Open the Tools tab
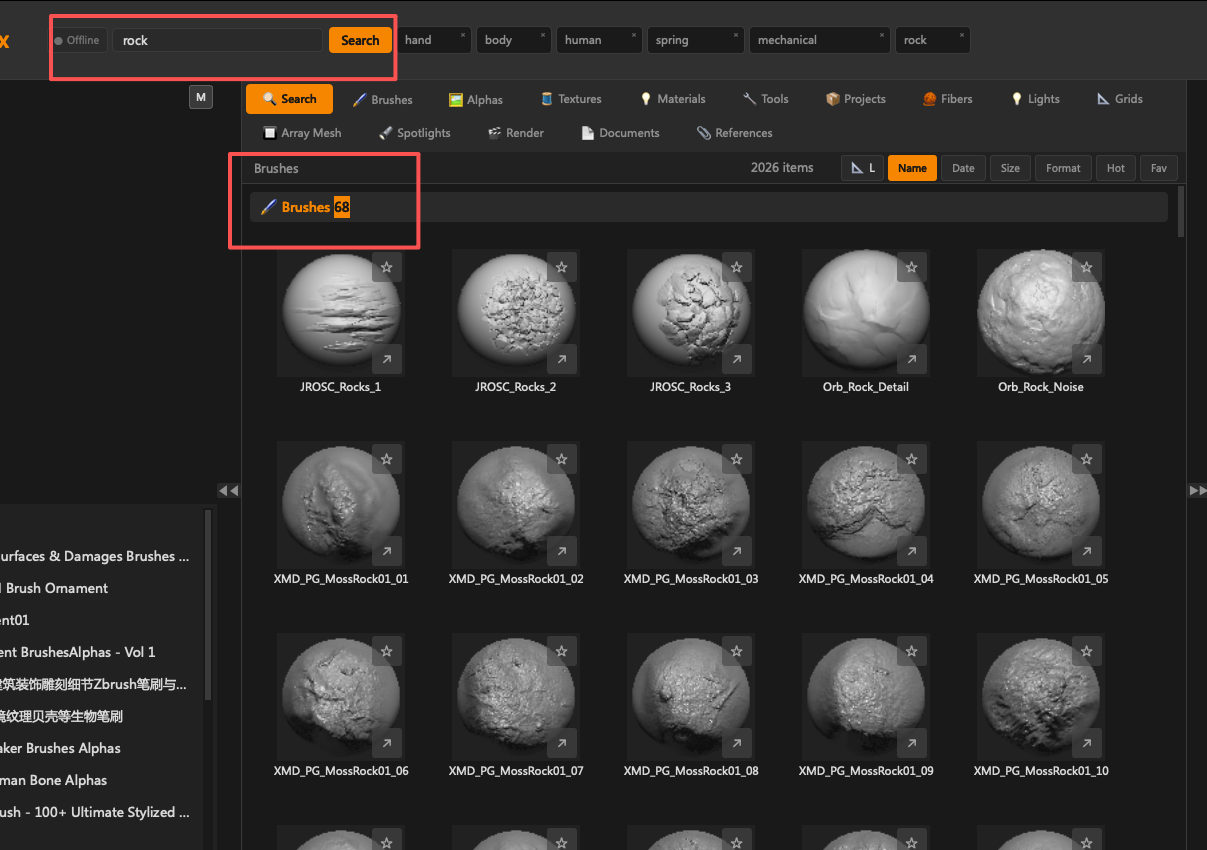1207x850 pixels. click(x=766, y=99)
